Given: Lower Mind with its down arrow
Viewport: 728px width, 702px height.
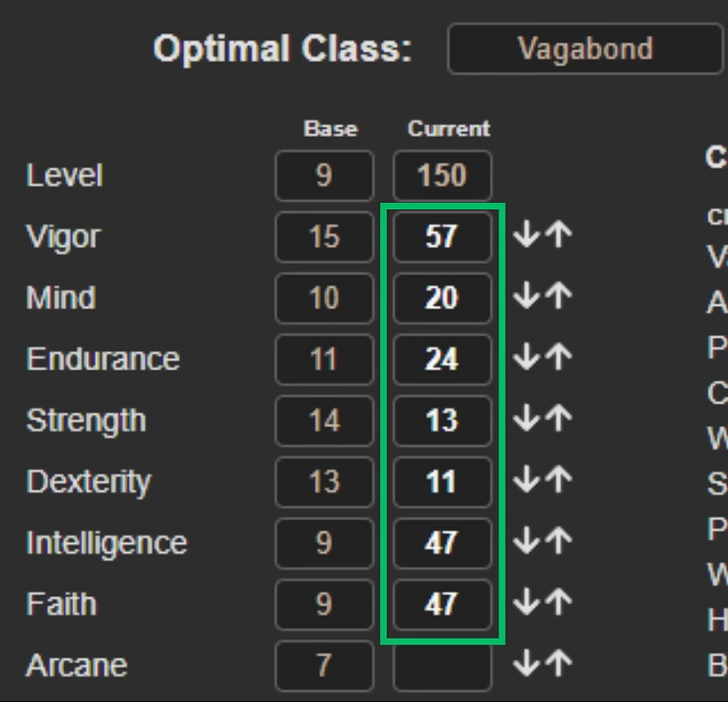Looking at the screenshot, I should (x=527, y=298).
